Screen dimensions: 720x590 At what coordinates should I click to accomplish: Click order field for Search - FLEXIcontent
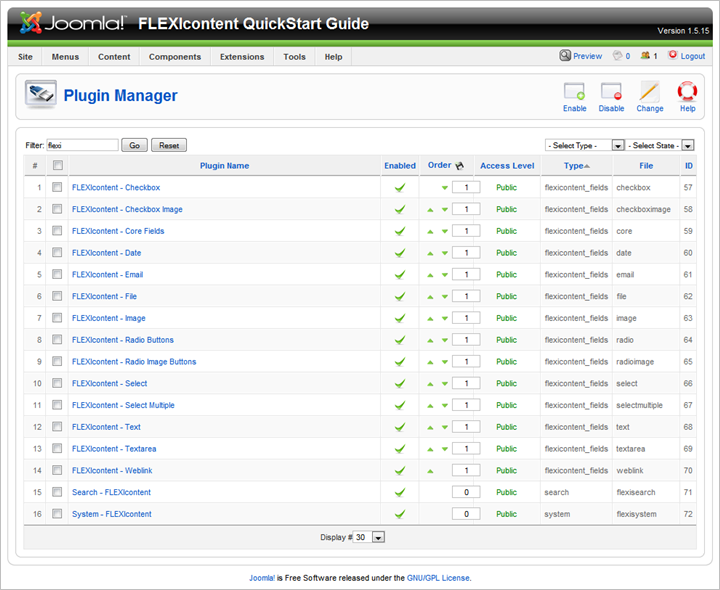466,492
